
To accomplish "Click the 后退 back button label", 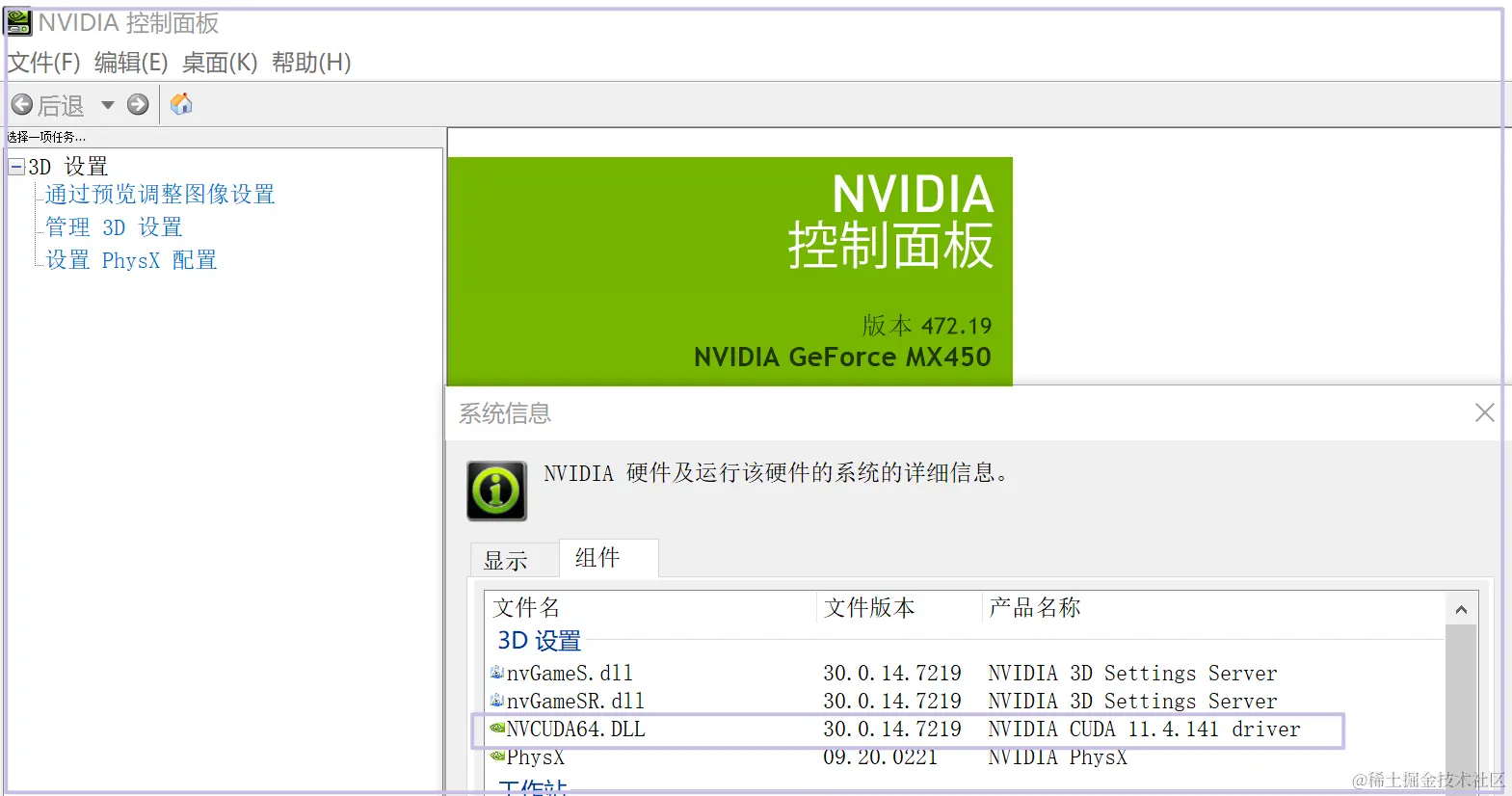I will click(x=61, y=105).
